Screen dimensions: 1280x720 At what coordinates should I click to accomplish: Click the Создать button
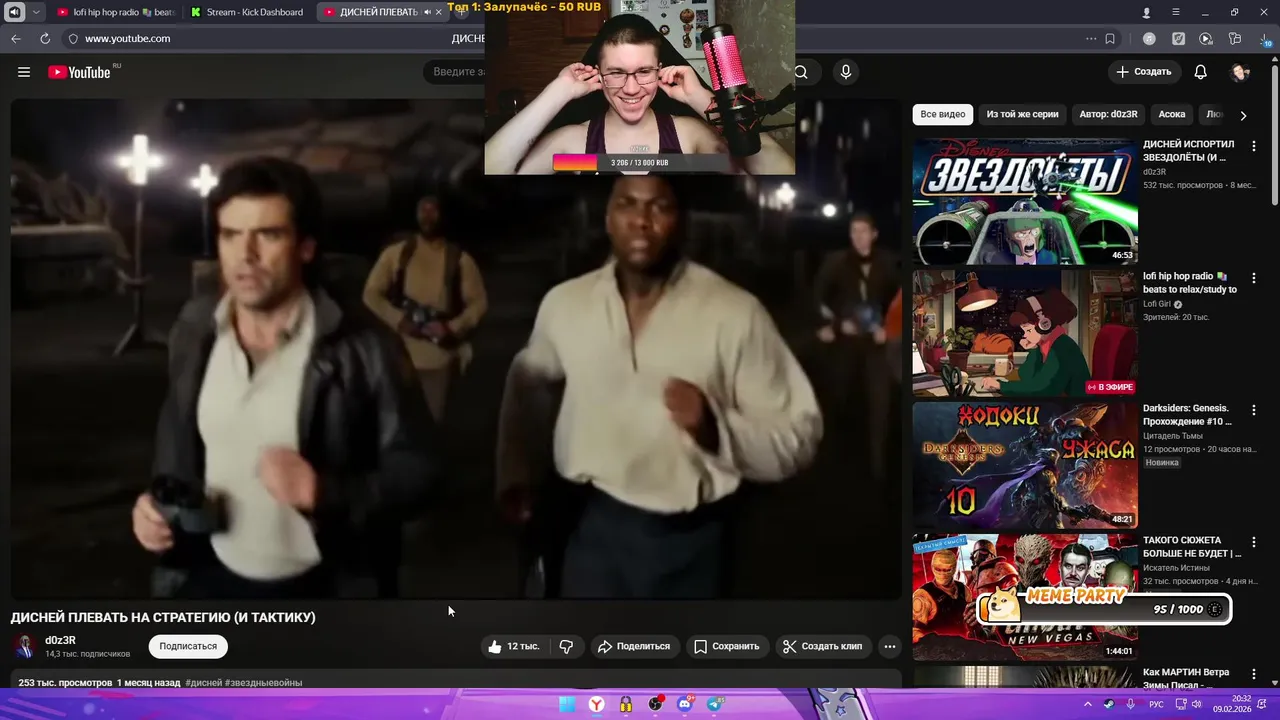[x=1144, y=72]
